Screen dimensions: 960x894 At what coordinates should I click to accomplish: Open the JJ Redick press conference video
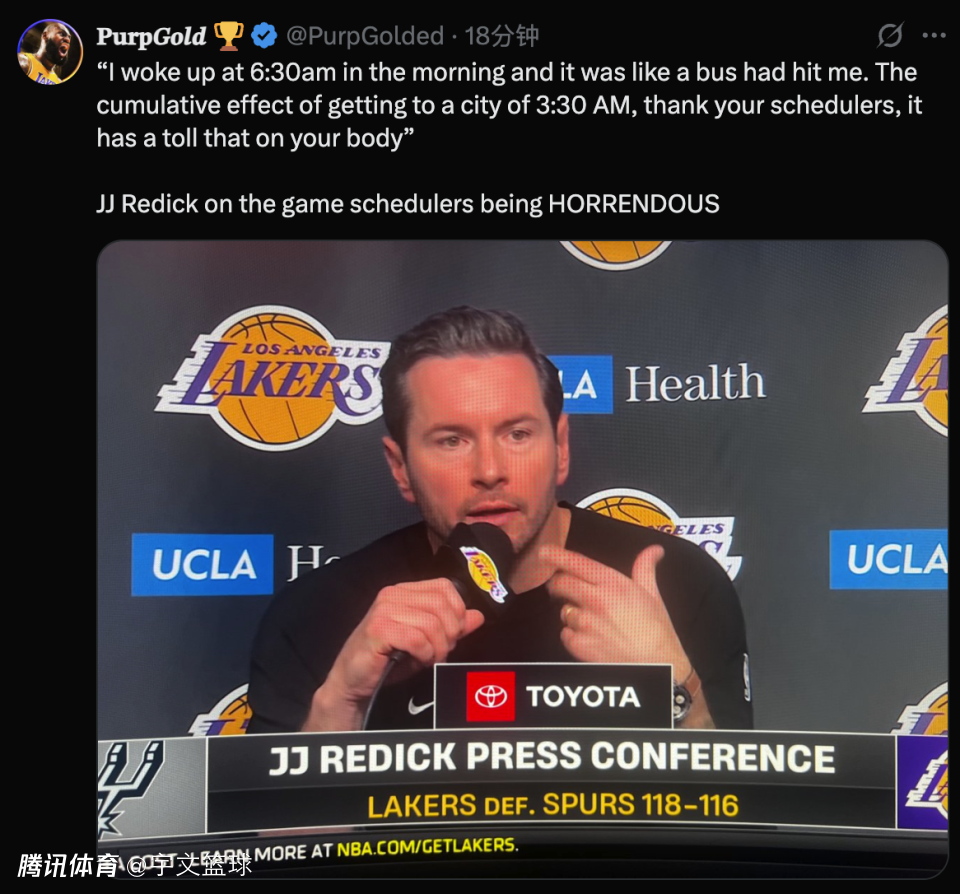(x=522, y=559)
